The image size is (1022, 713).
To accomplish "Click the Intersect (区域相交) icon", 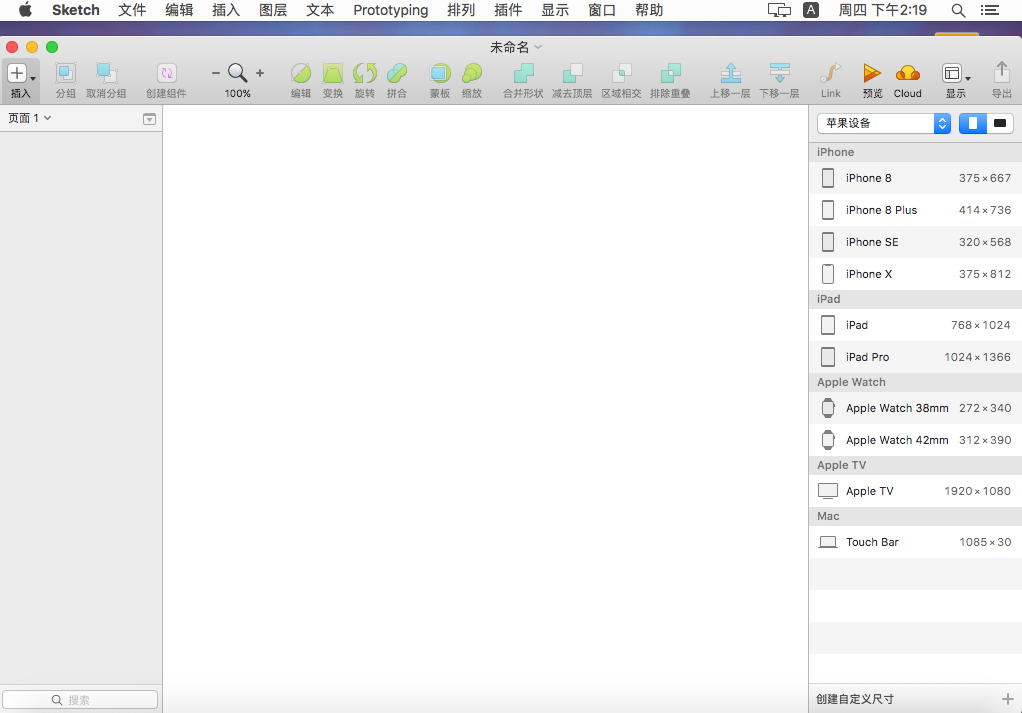I will [621, 73].
